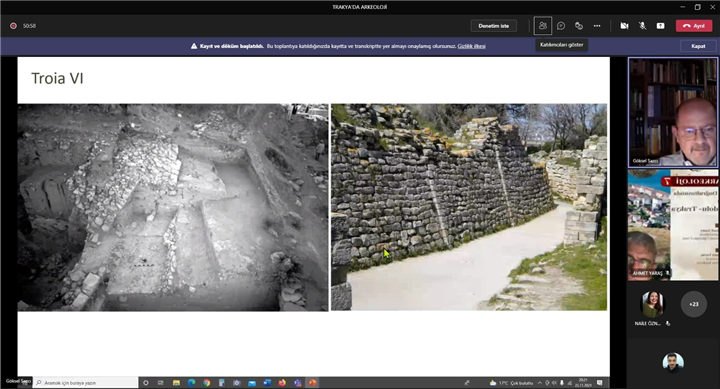The height and width of the screenshot is (389, 720).
Task: Click the Cortana circle in the shared taskbar
Action: tap(146, 383)
